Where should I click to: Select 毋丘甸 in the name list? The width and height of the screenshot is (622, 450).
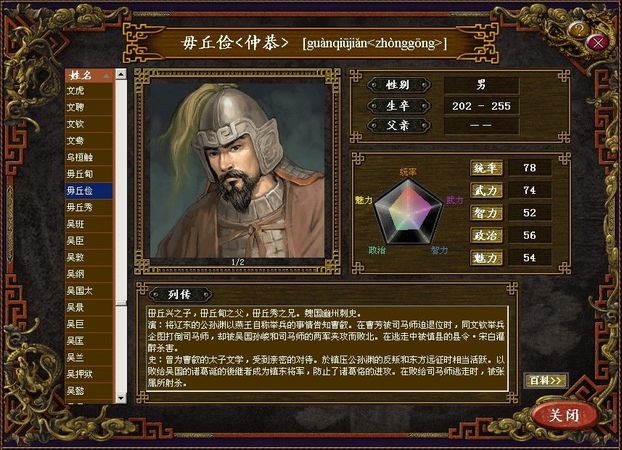(x=89, y=174)
